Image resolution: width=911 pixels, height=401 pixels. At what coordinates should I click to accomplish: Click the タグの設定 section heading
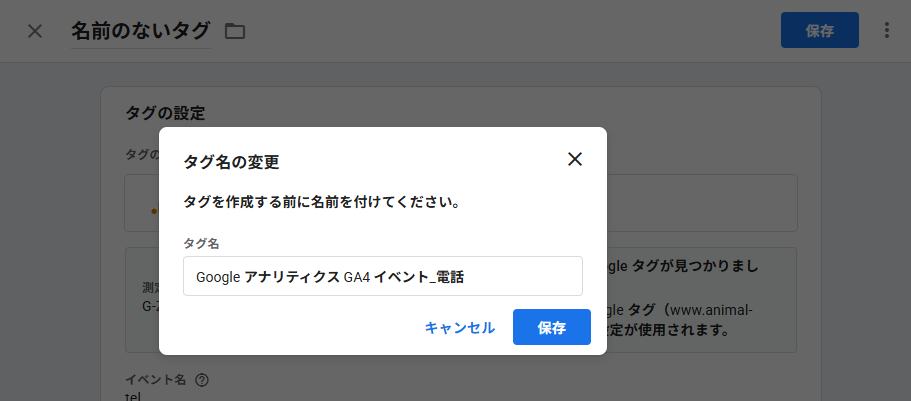tap(165, 114)
